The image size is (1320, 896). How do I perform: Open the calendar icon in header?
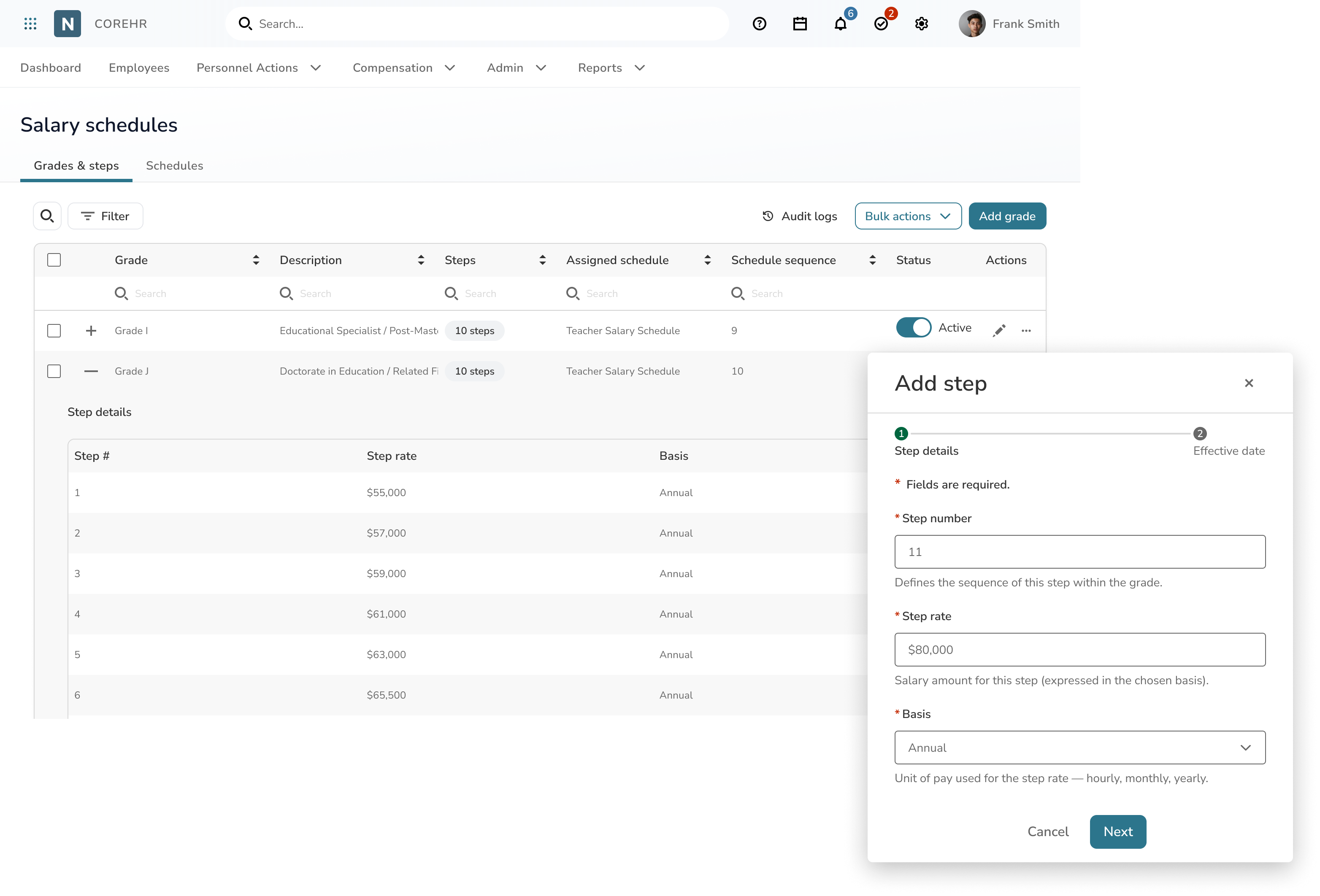coord(800,24)
